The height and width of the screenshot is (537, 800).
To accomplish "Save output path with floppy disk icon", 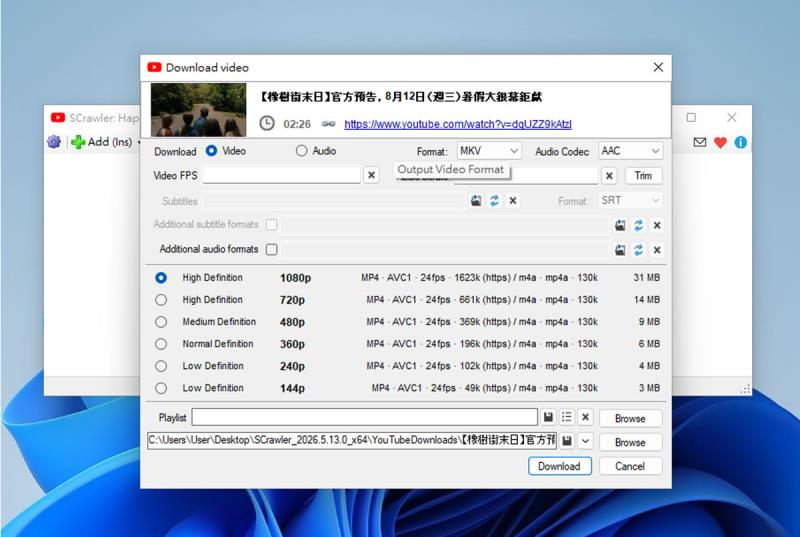I will click(x=567, y=441).
